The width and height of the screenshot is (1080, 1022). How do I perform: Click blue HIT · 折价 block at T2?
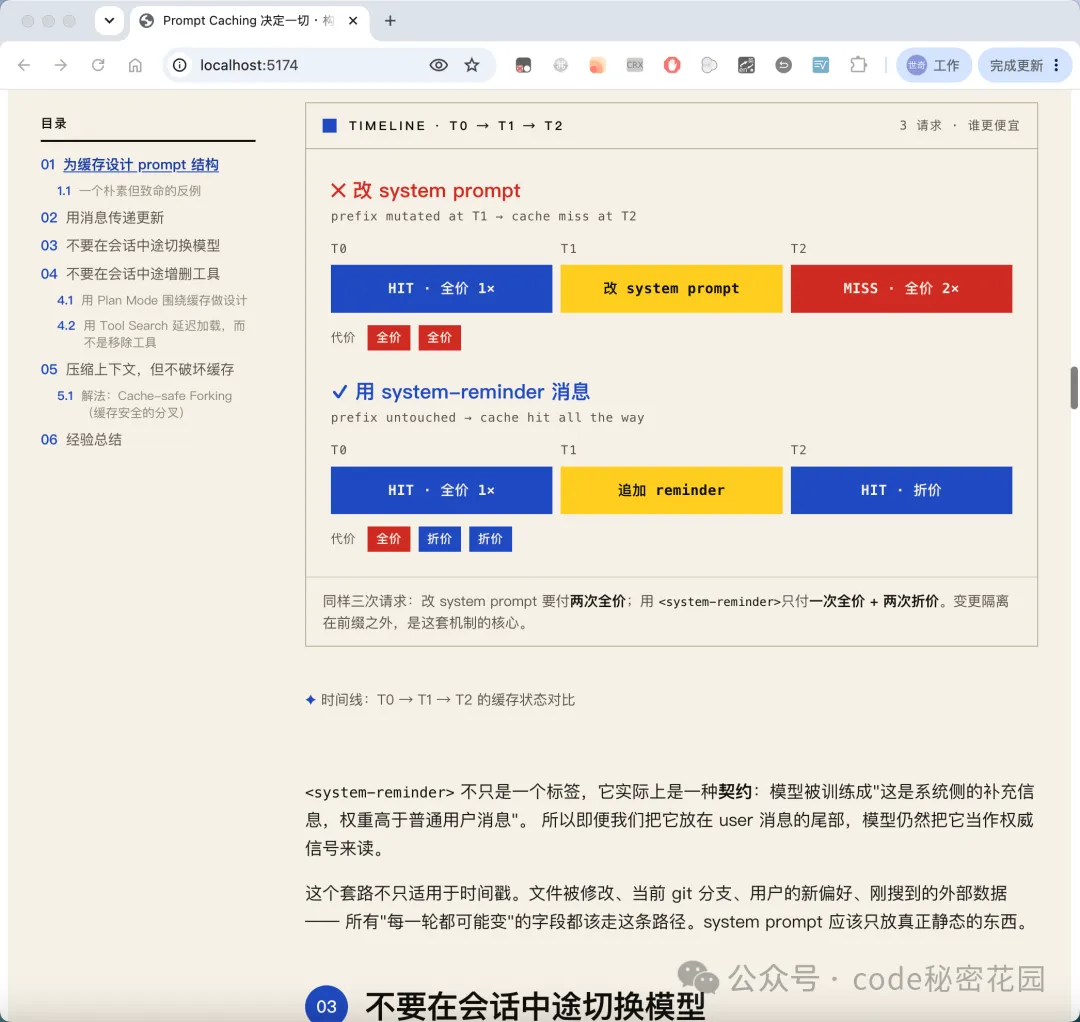pyautogui.click(x=902, y=490)
